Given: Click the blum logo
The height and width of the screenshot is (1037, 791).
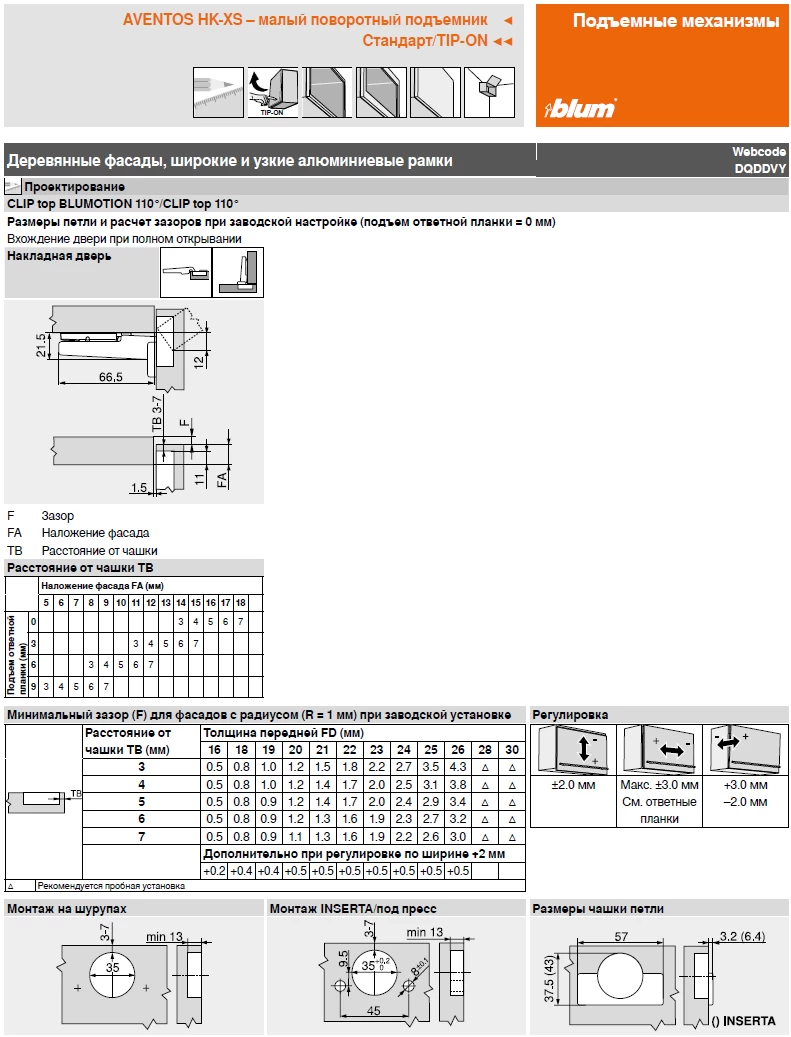Looking at the screenshot, I should [580, 108].
